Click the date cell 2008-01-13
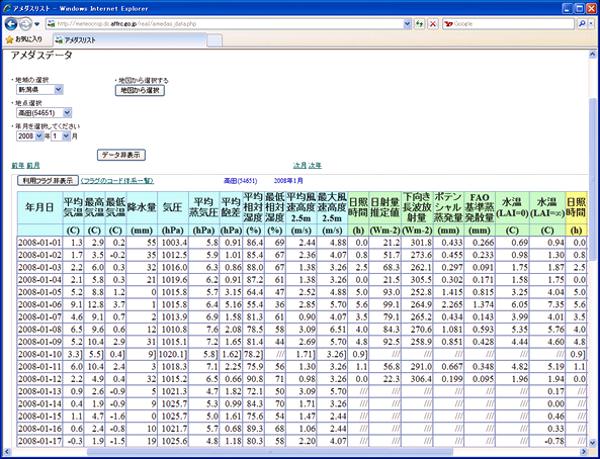This screenshot has height=459, width=600. 40,391
